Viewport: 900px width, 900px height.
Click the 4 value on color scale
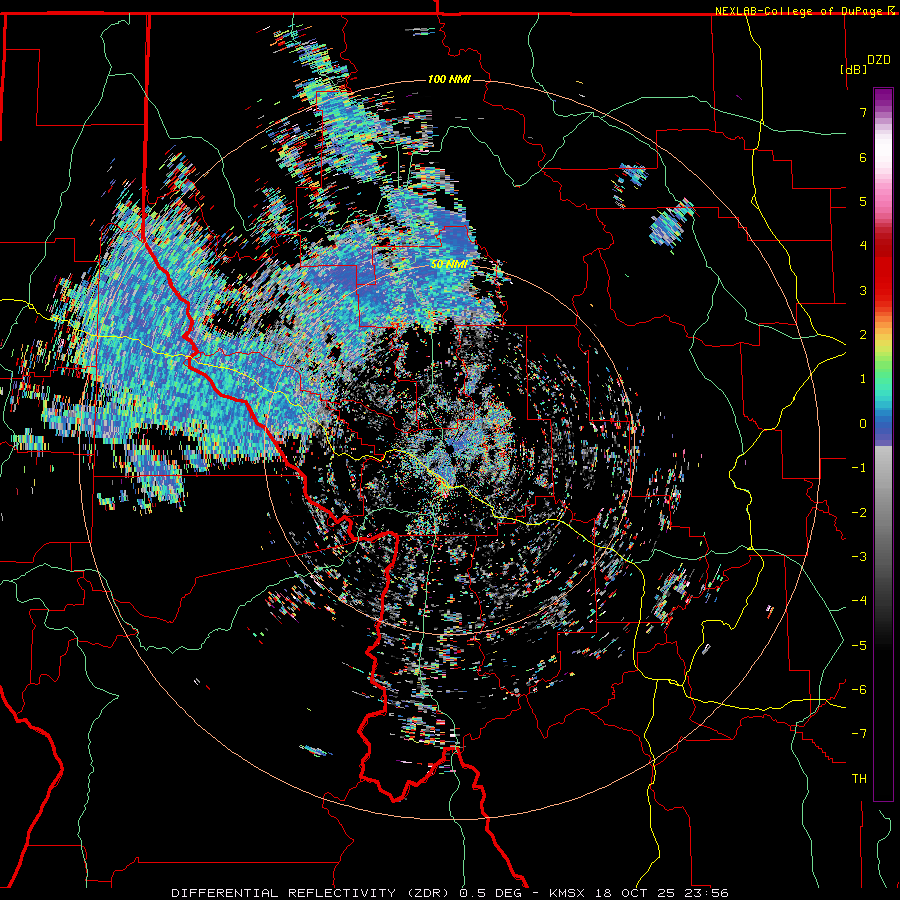[863, 246]
